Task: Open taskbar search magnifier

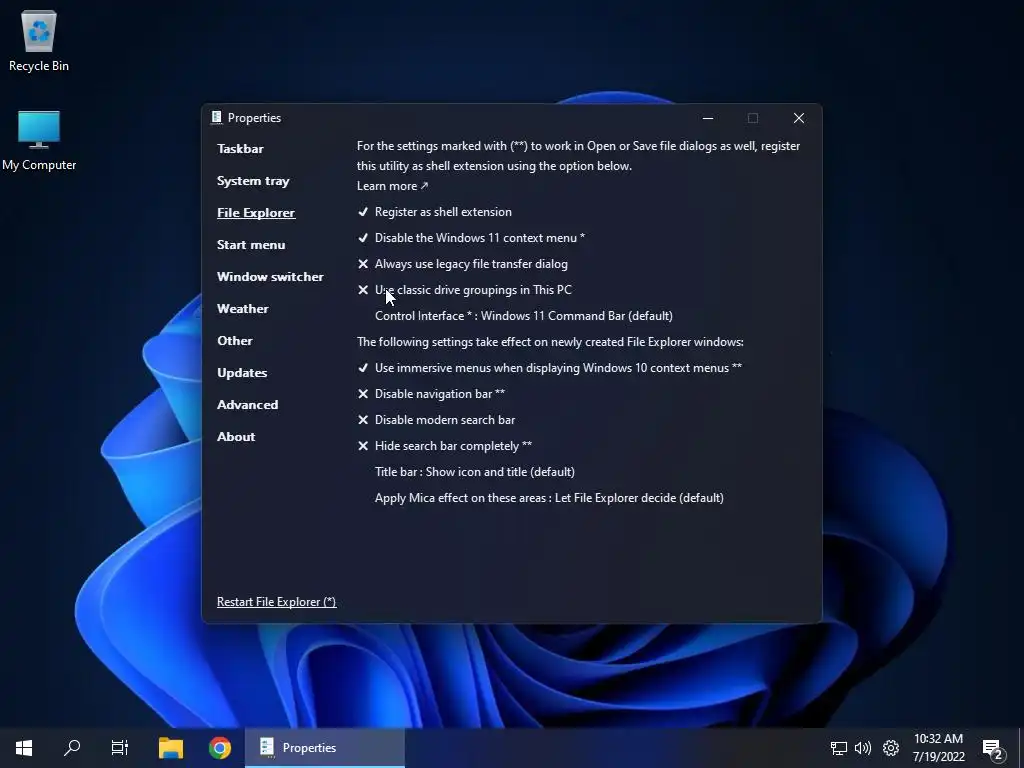Action: point(72,748)
